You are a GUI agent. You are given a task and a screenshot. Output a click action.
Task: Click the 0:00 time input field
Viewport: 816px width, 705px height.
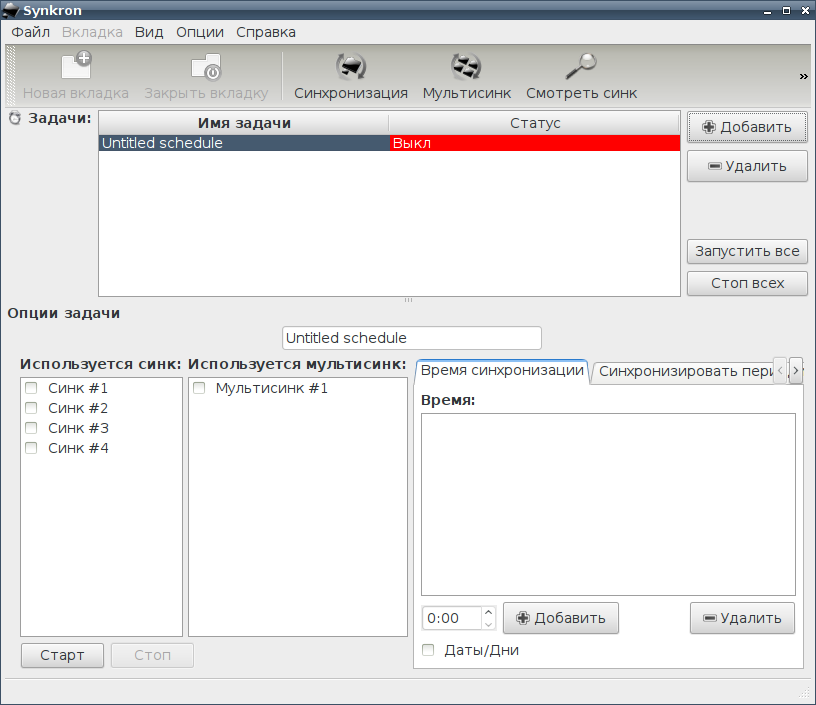[452, 618]
